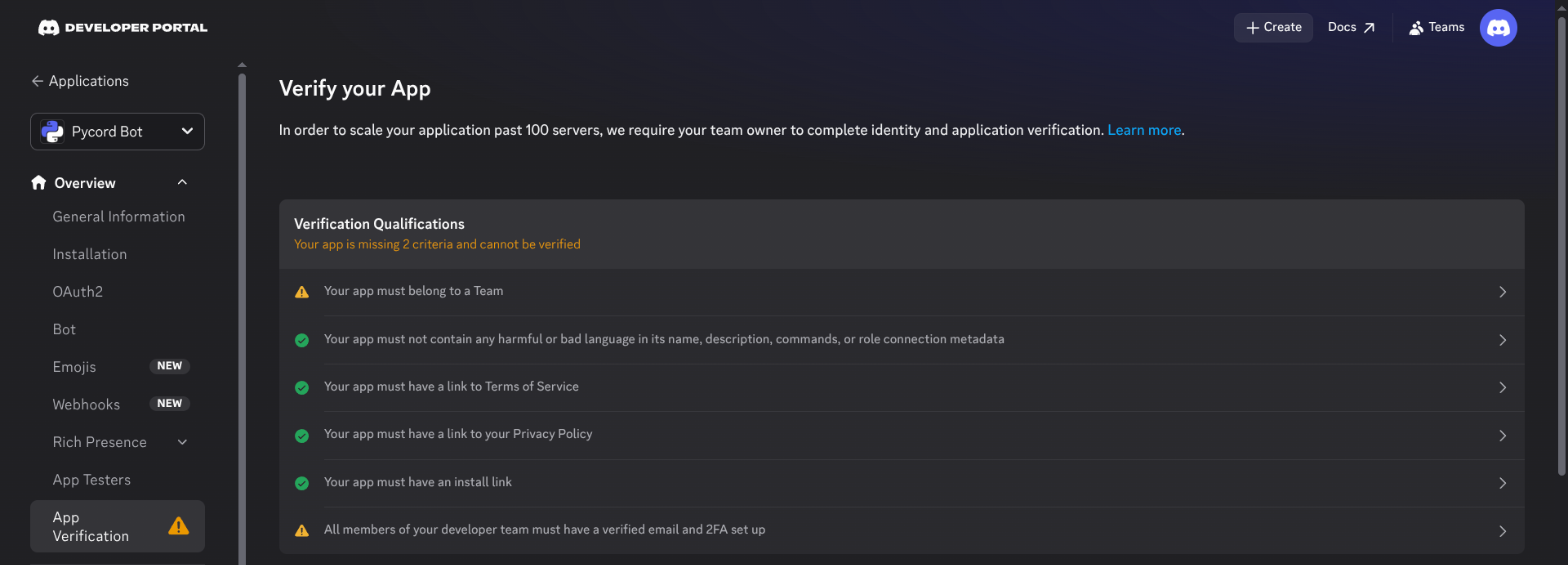Expand the Rich Presence submenu chevron
This screenshot has height=565, width=1568.
tap(182, 442)
